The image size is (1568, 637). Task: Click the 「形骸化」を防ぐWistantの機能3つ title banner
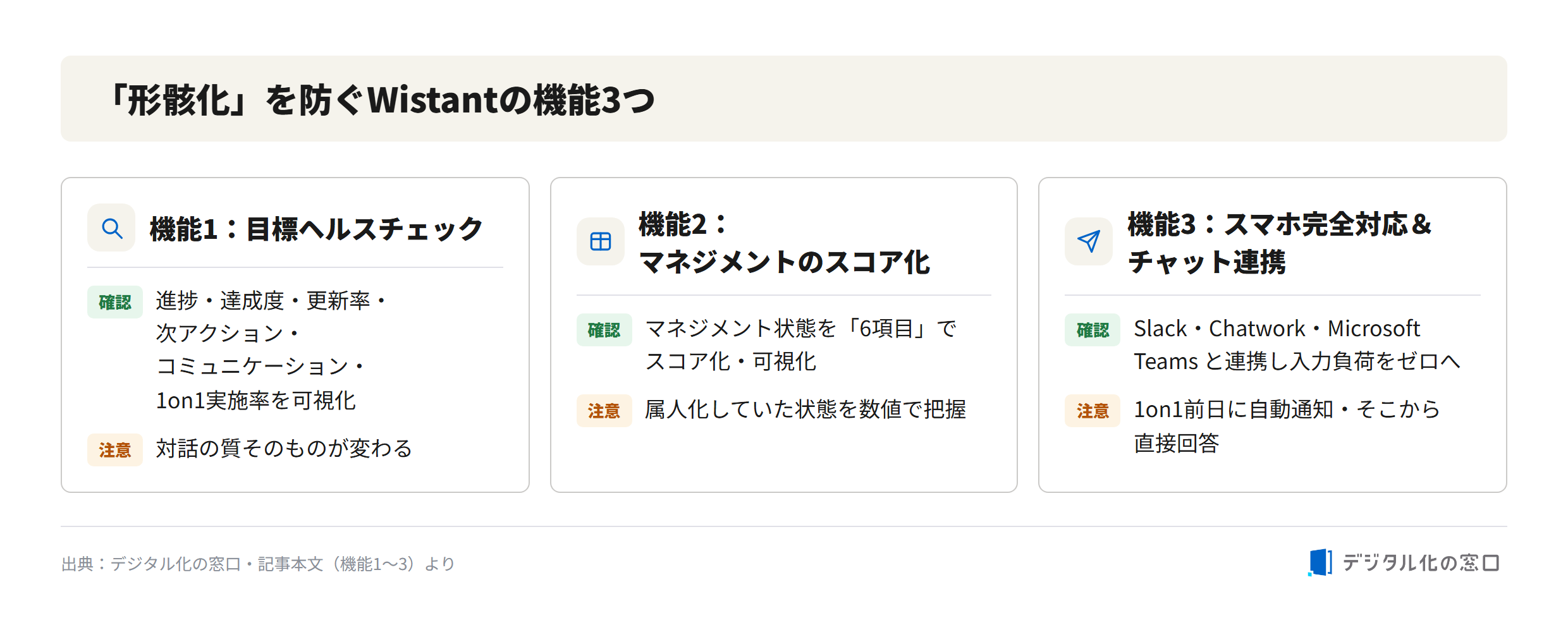point(784,99)
